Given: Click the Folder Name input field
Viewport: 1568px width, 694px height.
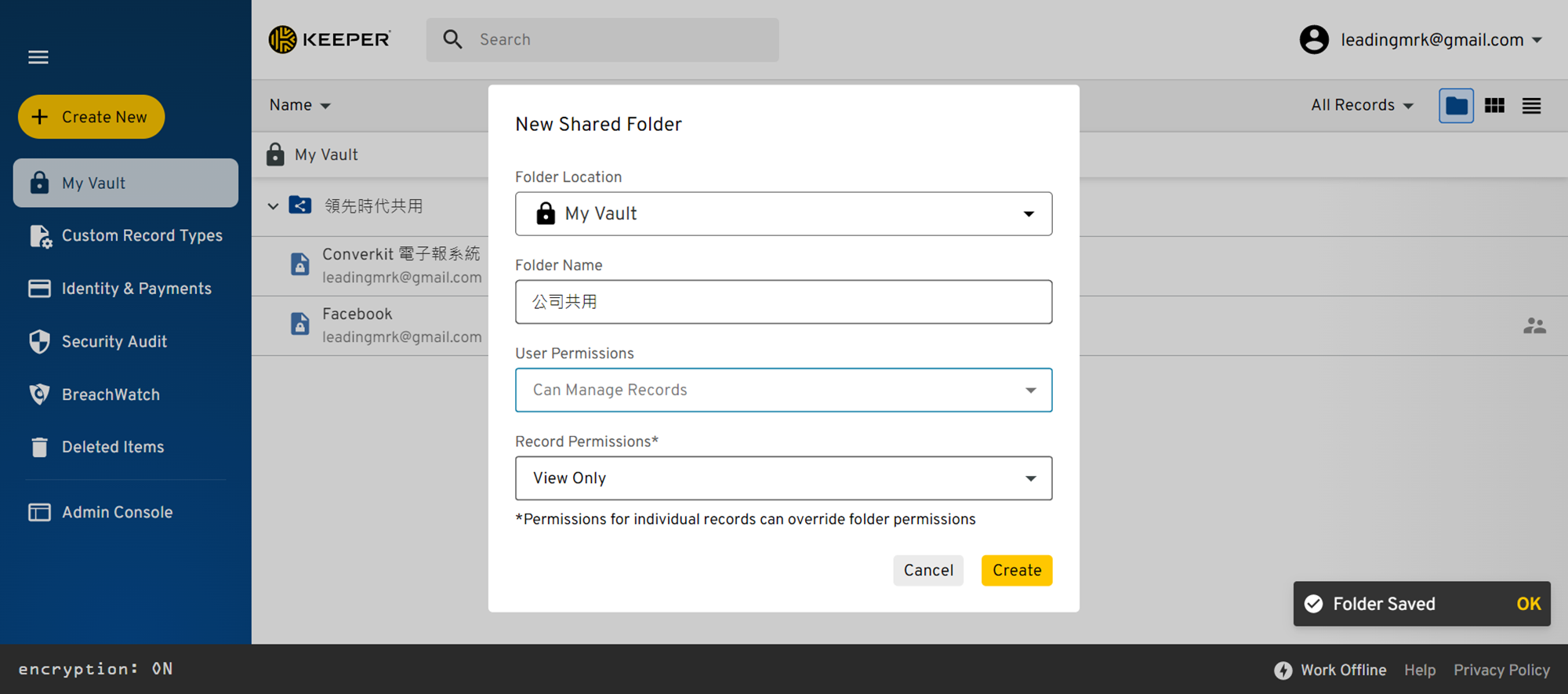Looking at the screenshot, I should (x=783, y=302).
